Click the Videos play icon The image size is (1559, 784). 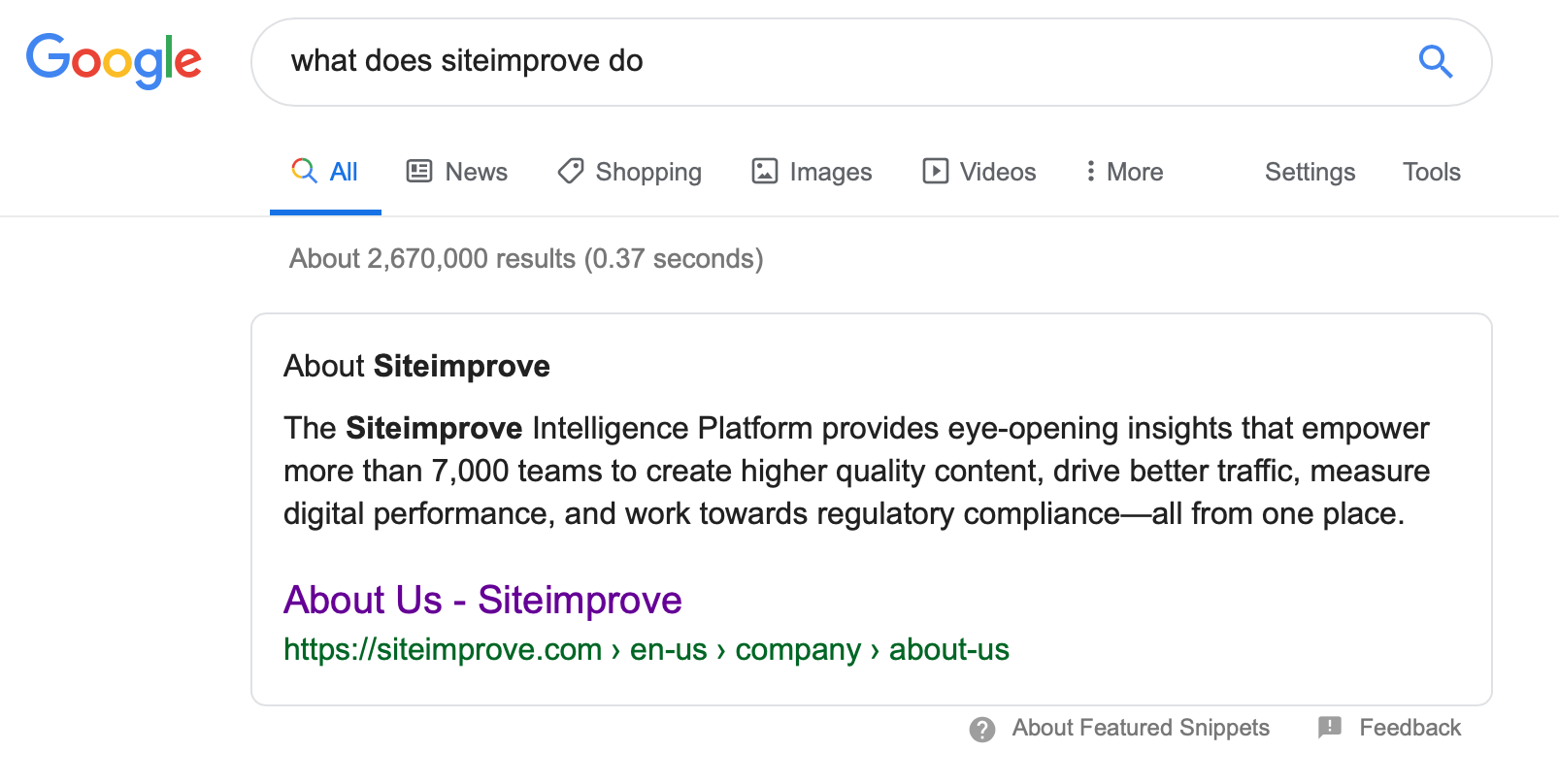coord(936,172)
